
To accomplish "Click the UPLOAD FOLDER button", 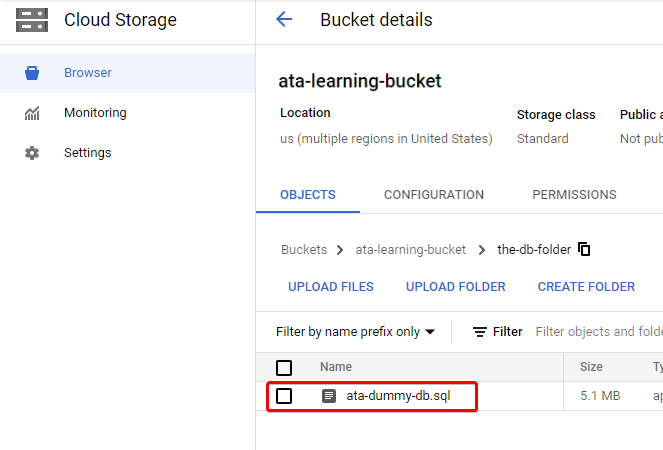I will [456, 287].
